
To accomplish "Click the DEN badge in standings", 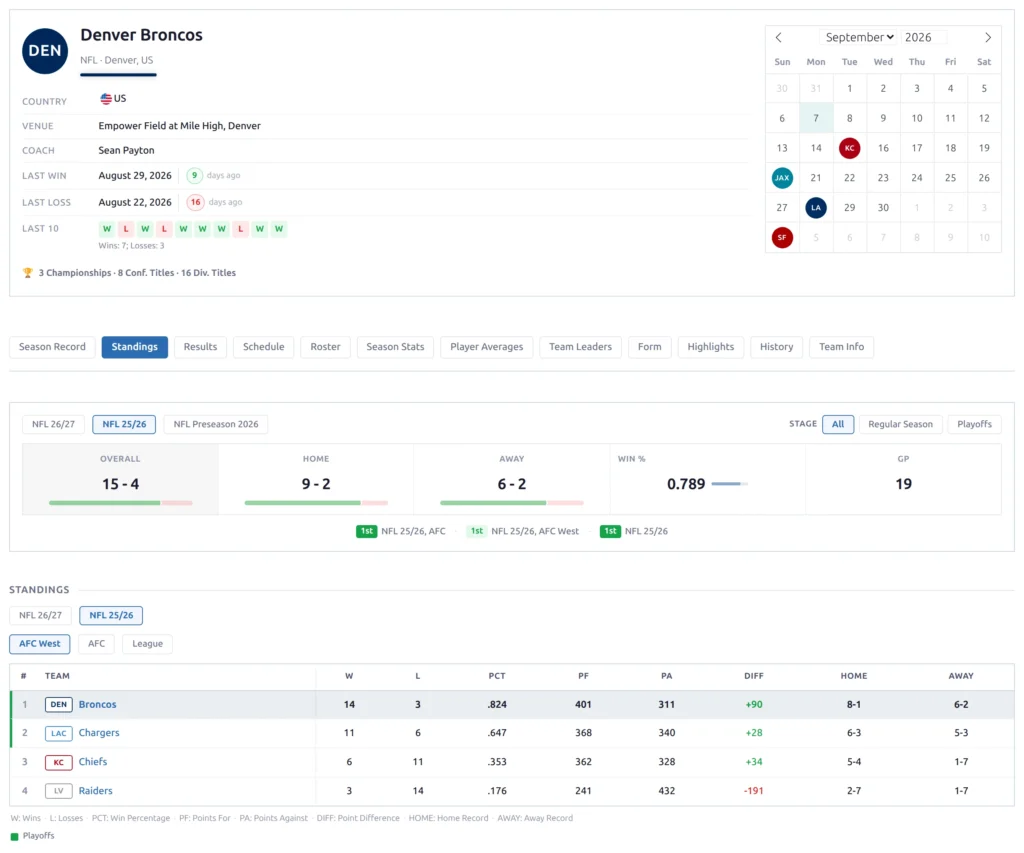I will 59,705.
